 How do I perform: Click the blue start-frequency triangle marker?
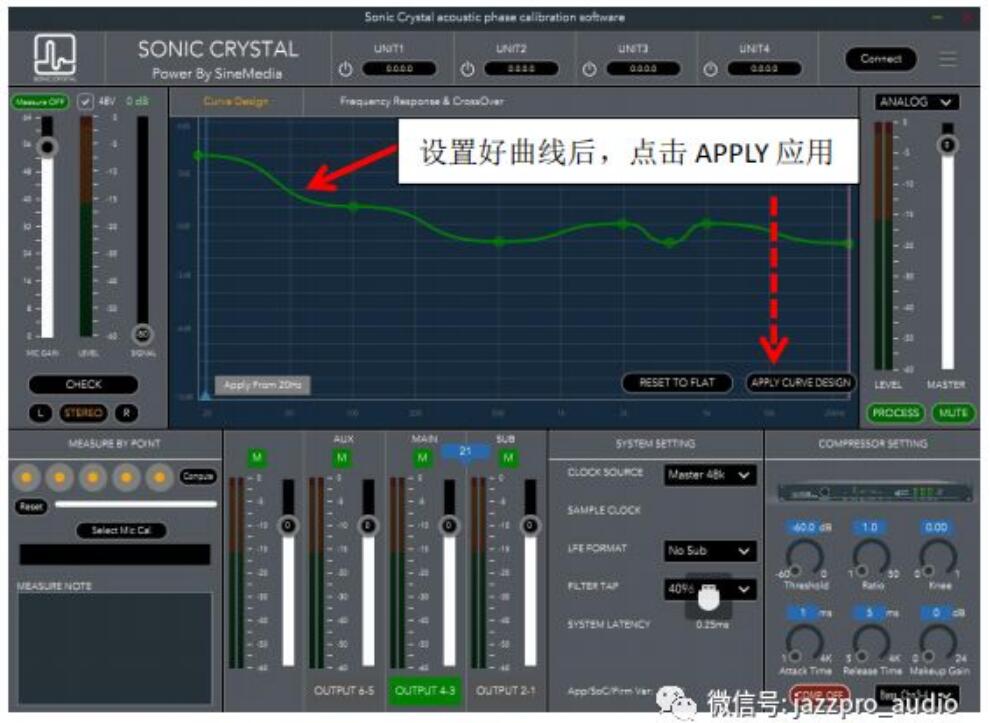(x=205, y=395)
